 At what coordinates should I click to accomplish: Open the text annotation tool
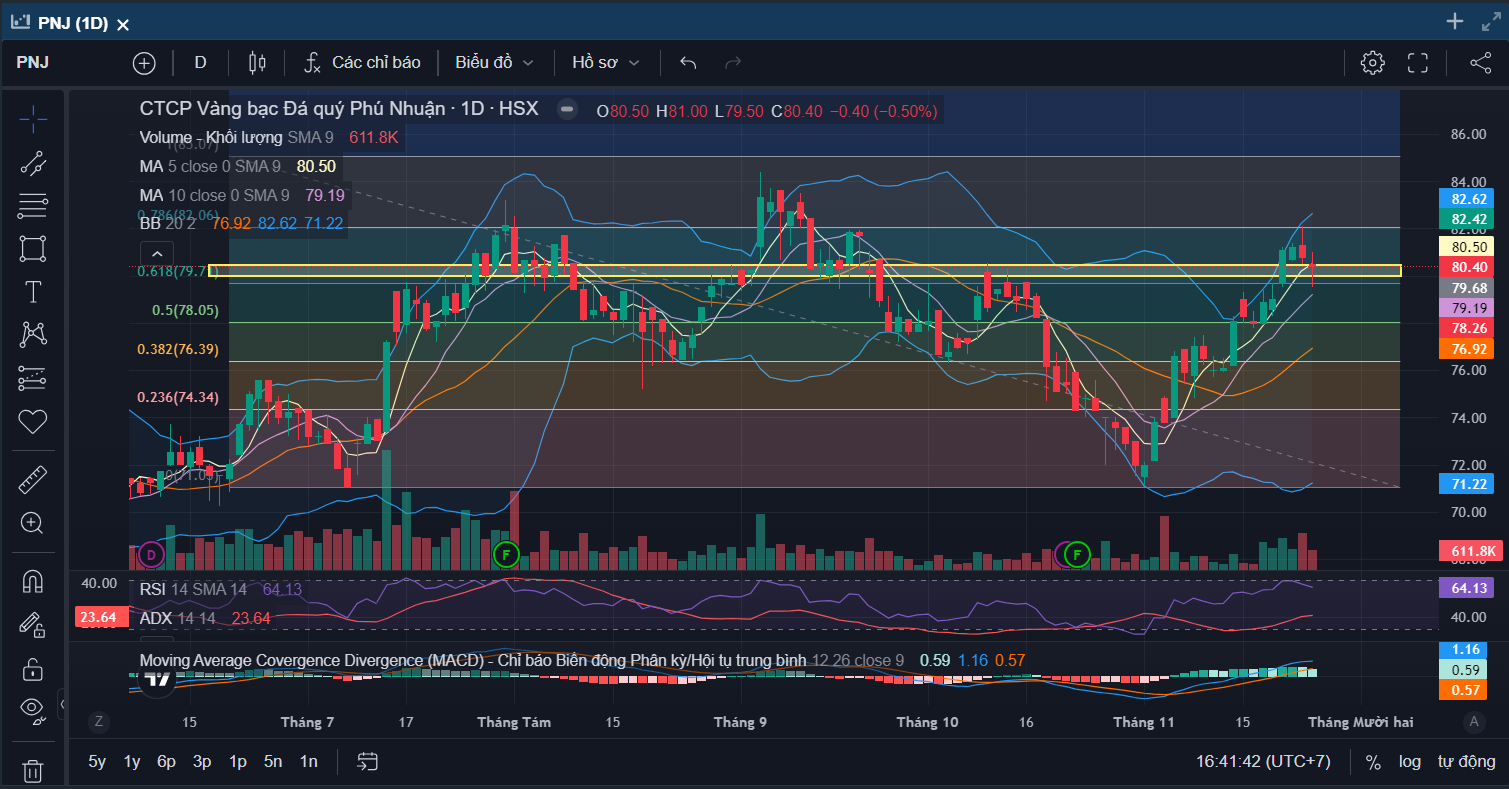(x=33, y=292)
